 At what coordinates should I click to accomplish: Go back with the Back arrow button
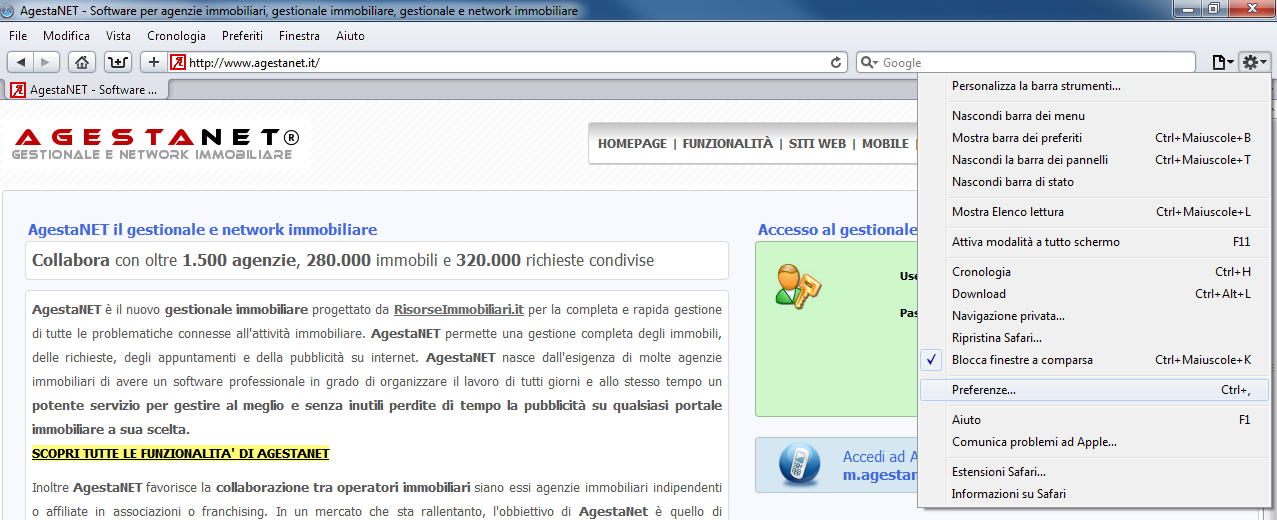coord(22,62)
